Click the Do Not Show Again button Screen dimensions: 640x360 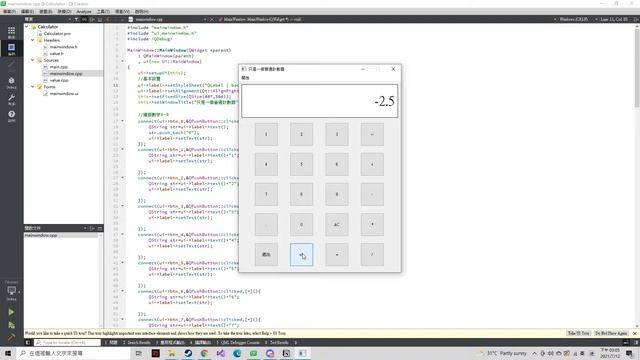pyautogui.click(x=611, y=333)
